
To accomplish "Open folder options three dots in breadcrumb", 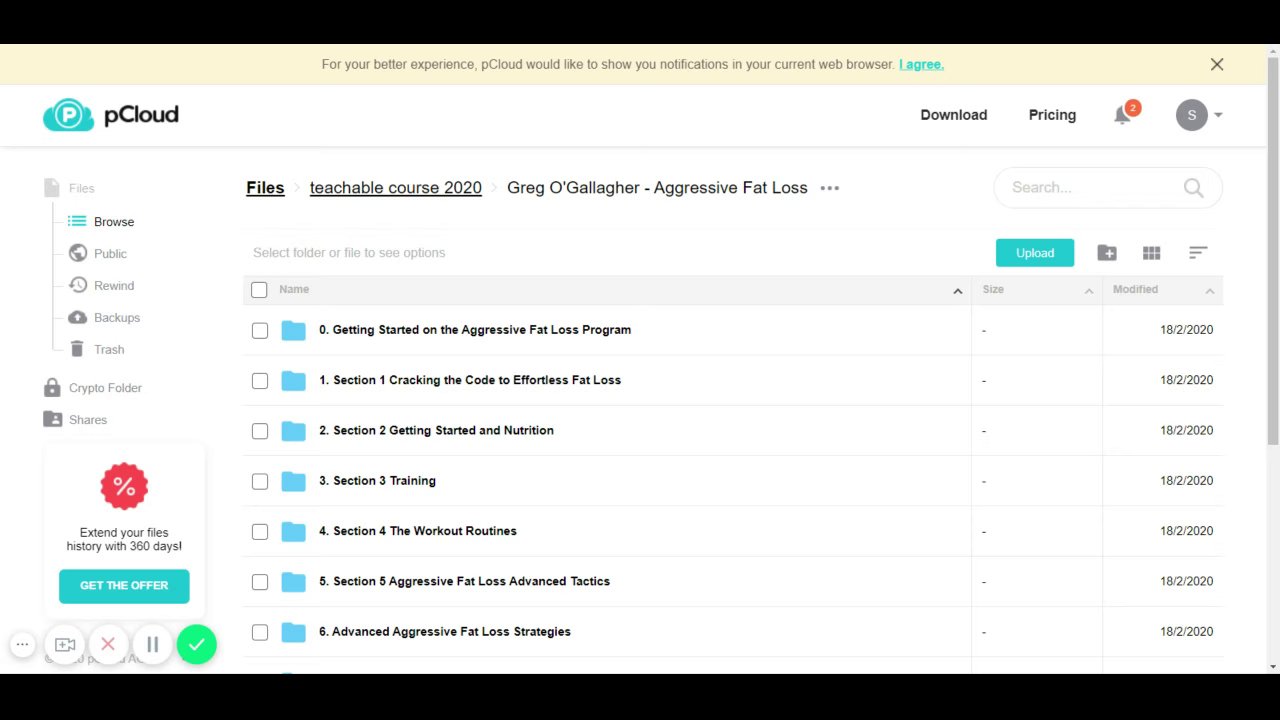I will click(830, 188).
